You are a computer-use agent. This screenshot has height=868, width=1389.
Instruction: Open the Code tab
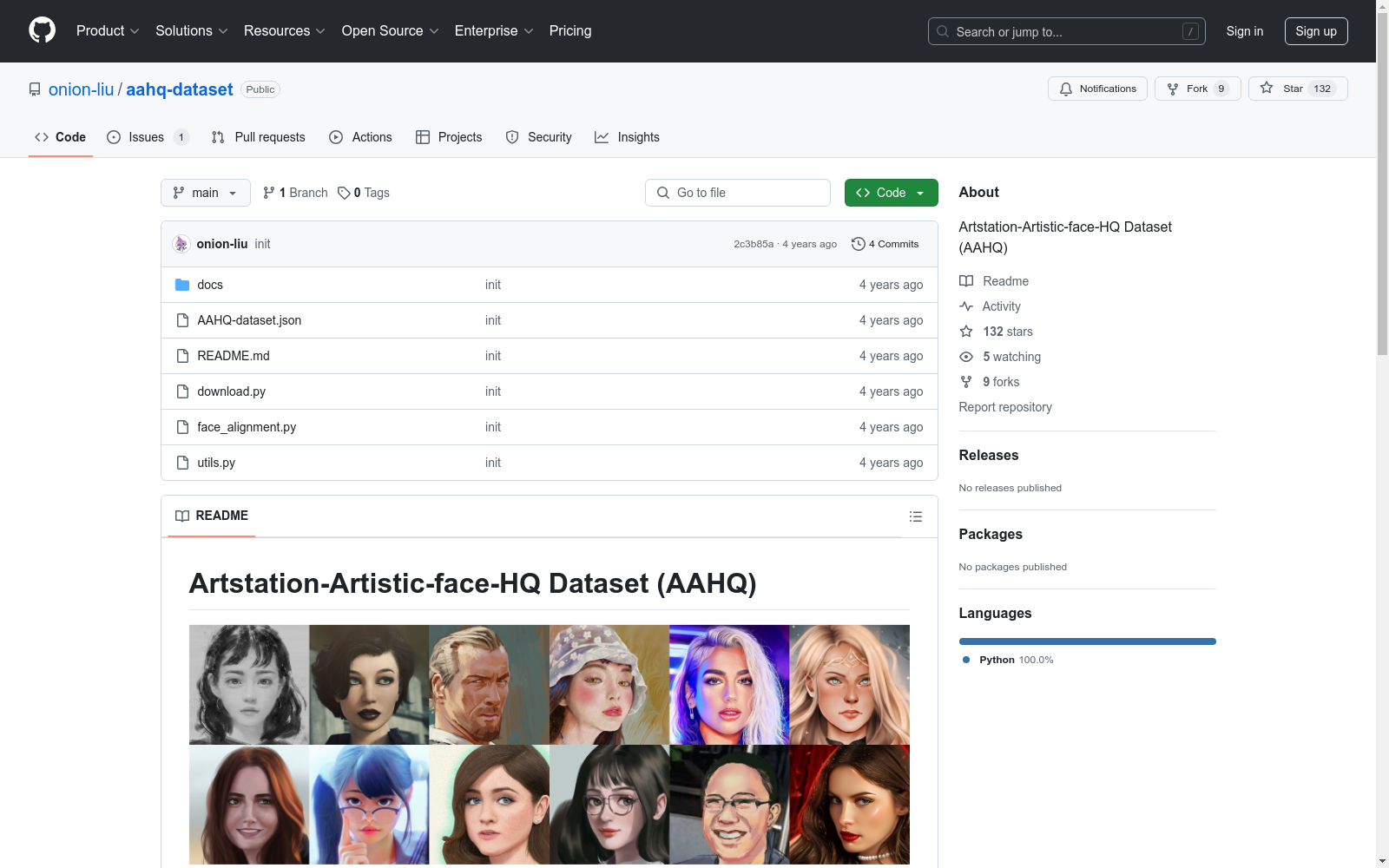(x=61, y=137)
